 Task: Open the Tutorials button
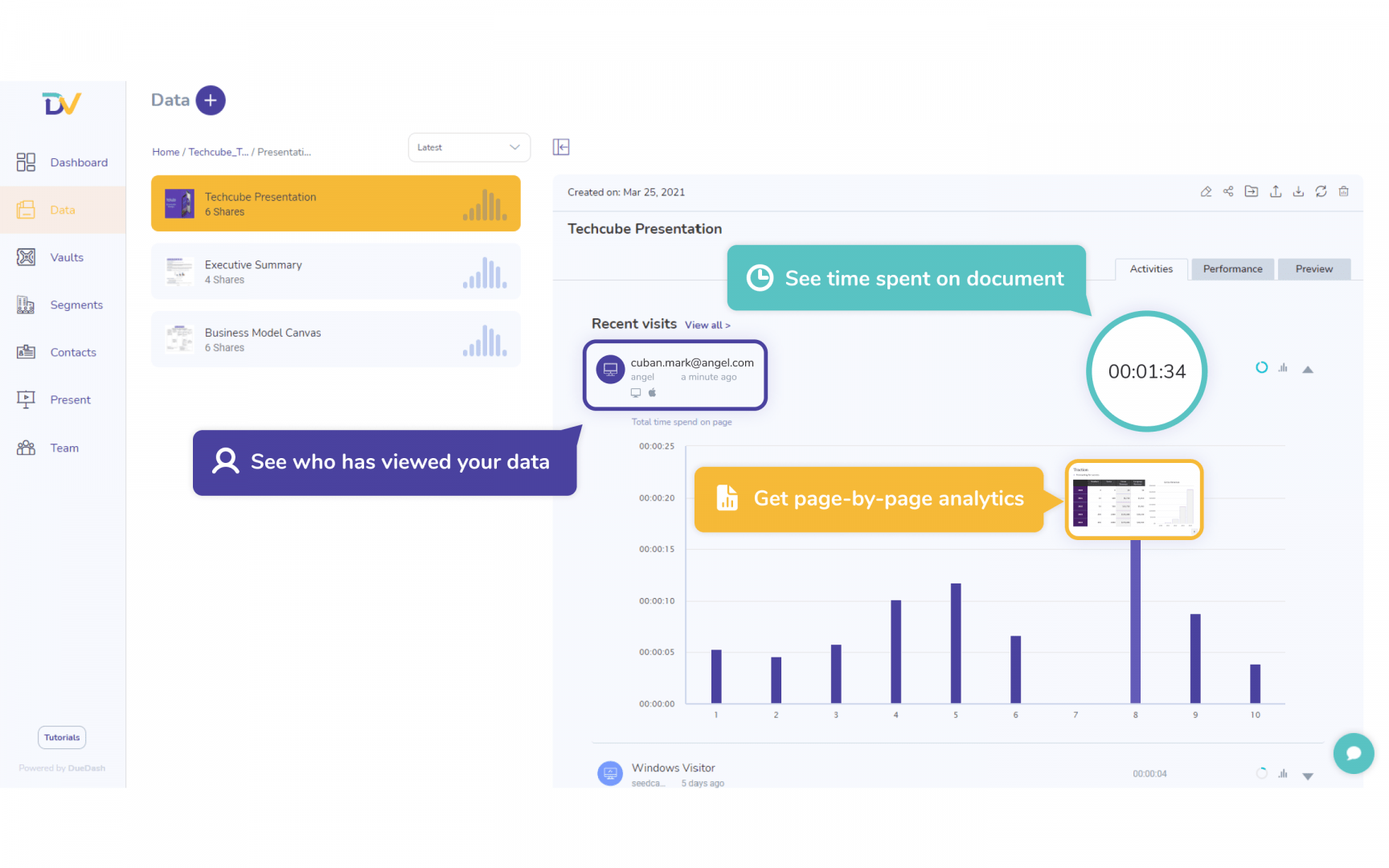[x=61, y=737]
